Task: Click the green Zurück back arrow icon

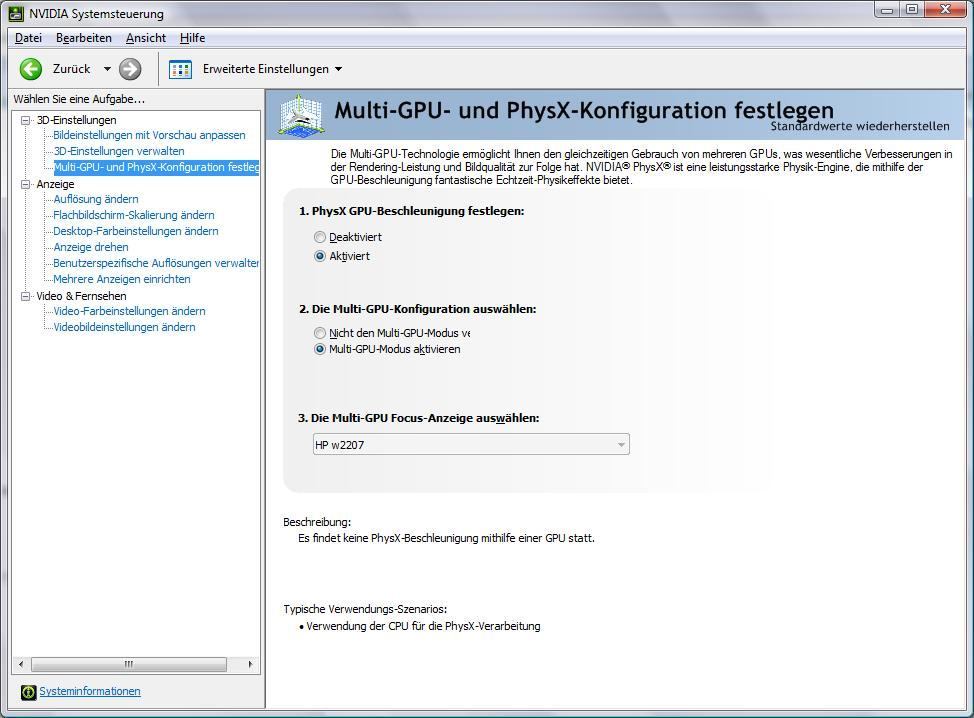Action: (x=30, y=69)
